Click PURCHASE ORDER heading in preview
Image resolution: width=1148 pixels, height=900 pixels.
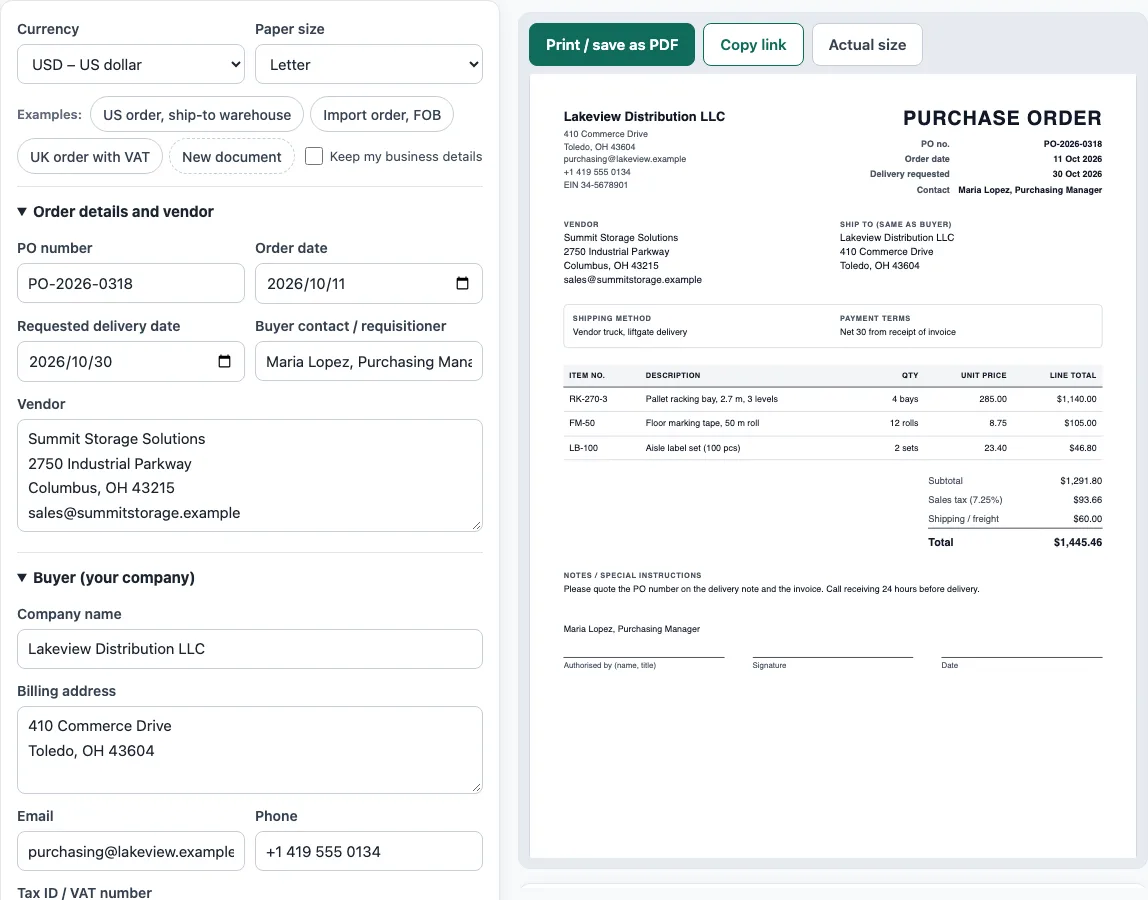click(x=1002, y=118)
